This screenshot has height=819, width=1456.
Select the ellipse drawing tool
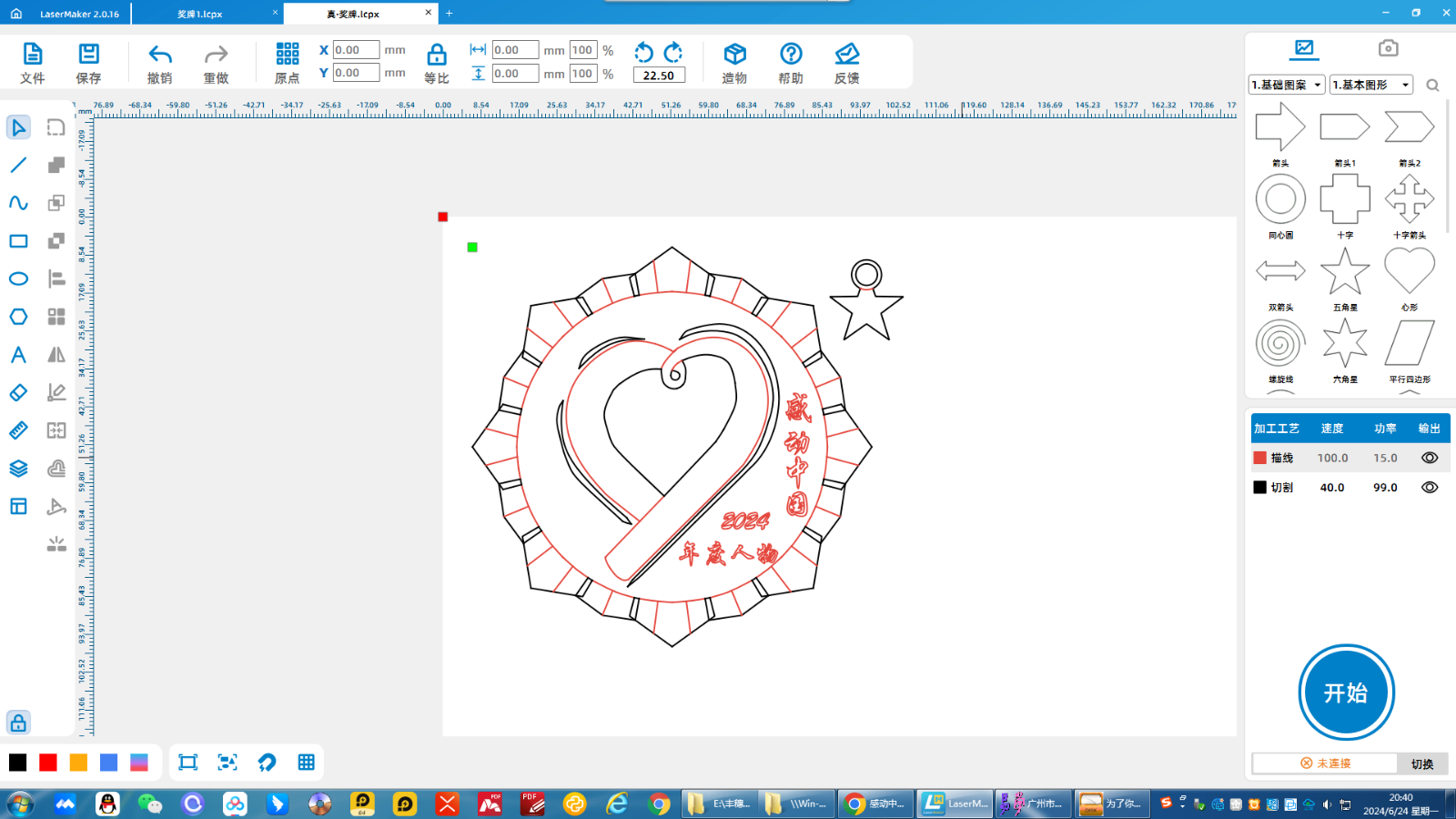(18, 279)
